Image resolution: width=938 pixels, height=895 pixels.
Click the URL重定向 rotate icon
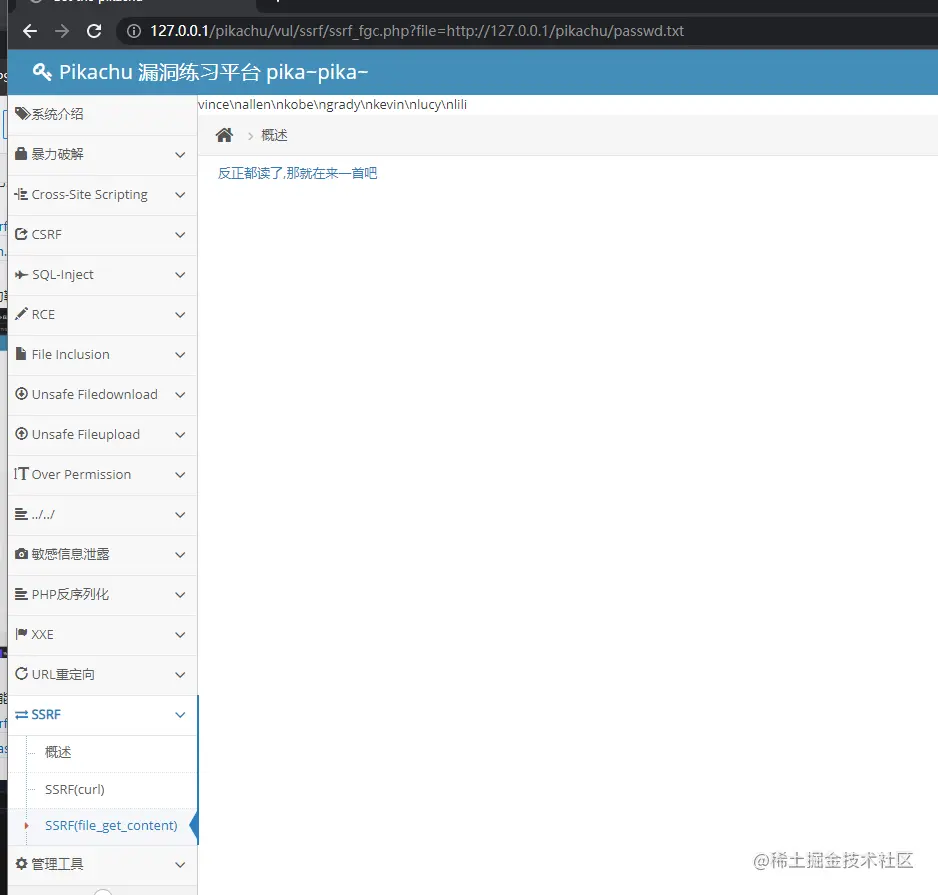21,674
